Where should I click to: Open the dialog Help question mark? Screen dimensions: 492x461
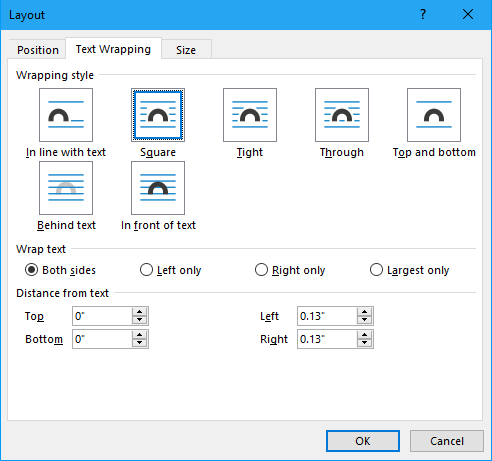tap(423, 14)
